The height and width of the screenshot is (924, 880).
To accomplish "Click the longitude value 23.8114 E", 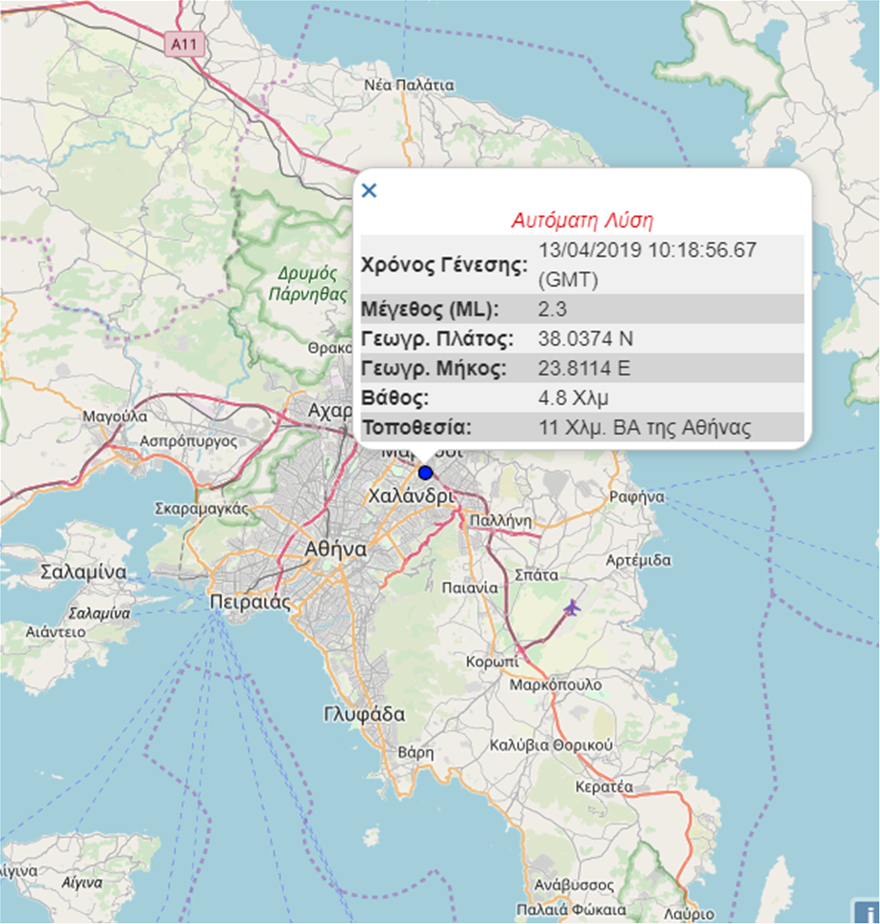I will pyautogui.click(x=584, y=368).
